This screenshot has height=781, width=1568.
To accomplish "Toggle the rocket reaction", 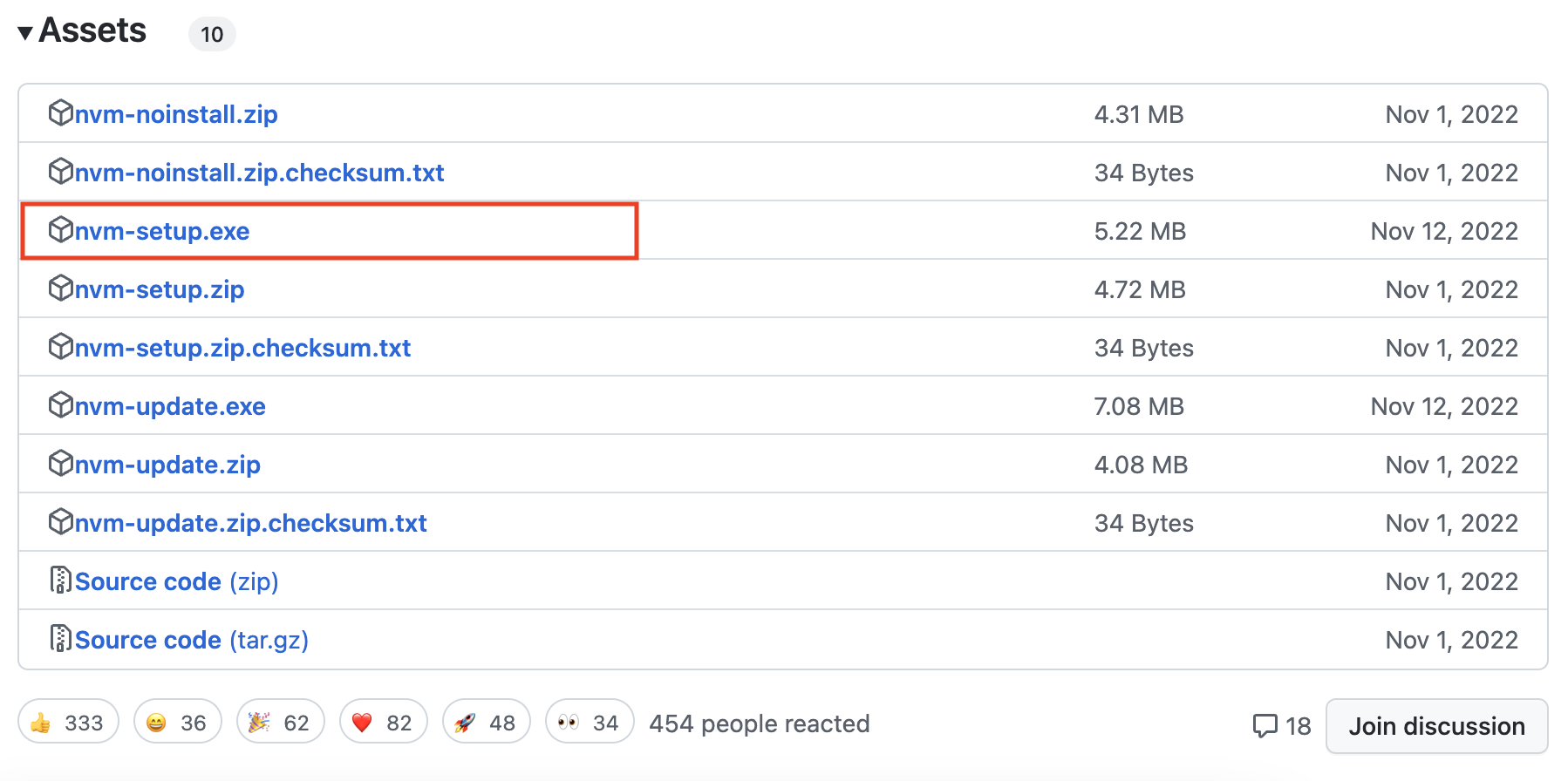I will 486,722.
